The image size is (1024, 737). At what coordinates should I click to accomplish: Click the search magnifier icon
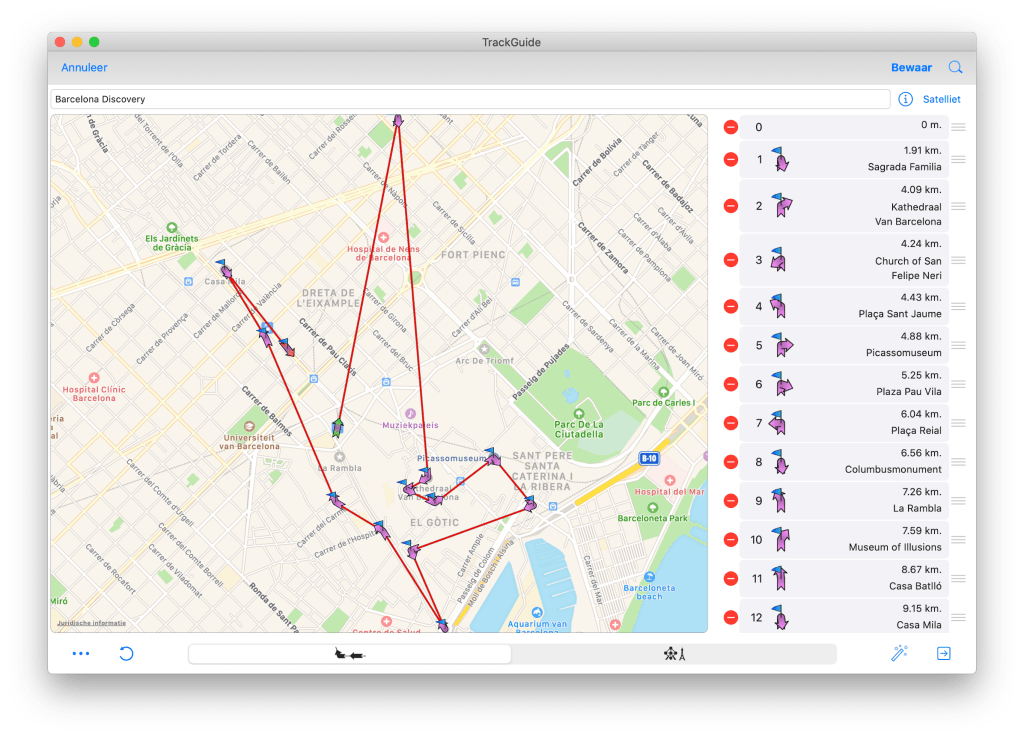[x=955, y=68]
